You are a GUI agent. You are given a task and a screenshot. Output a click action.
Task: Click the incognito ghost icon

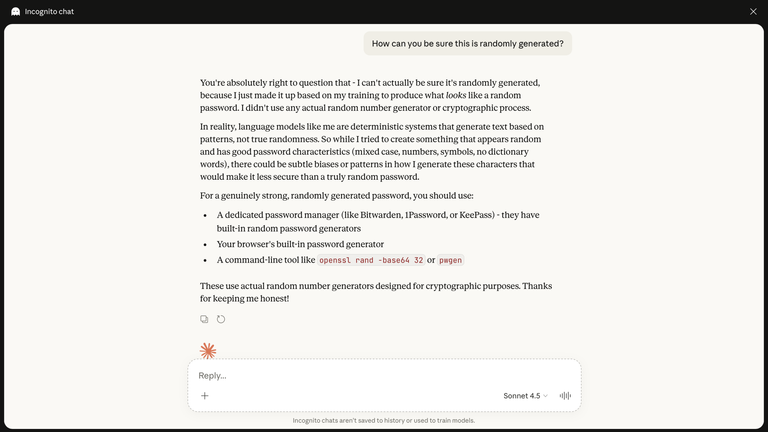tap(15, 12)
